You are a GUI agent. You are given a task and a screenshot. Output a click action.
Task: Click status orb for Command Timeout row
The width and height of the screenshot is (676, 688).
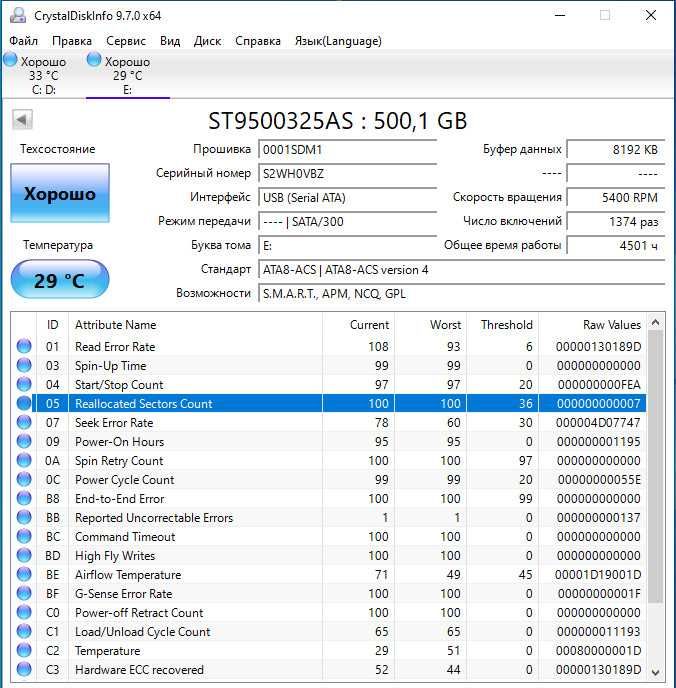tap(24, 536)
